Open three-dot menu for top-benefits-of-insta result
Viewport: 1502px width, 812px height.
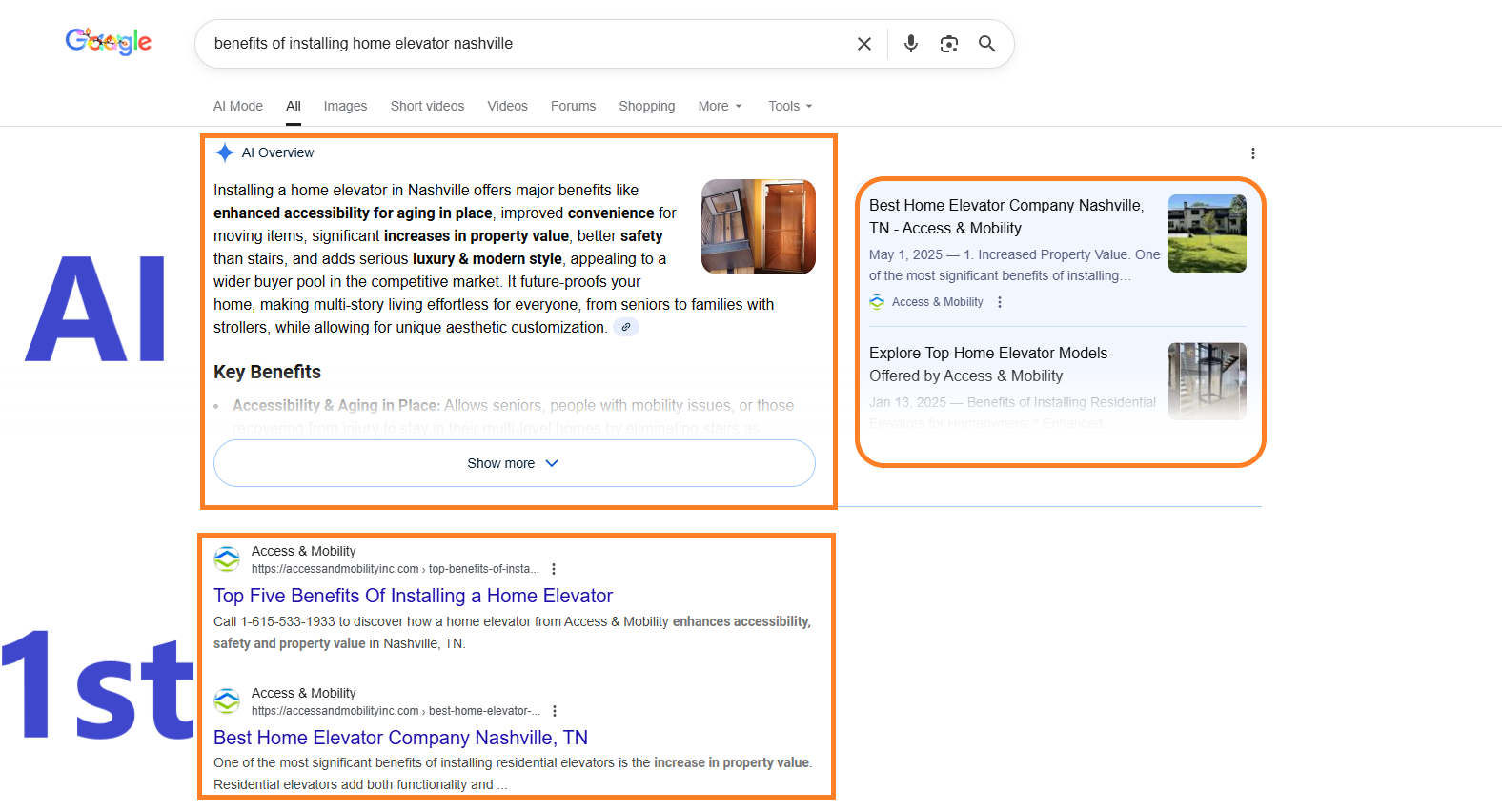click(x=554, y=569)
